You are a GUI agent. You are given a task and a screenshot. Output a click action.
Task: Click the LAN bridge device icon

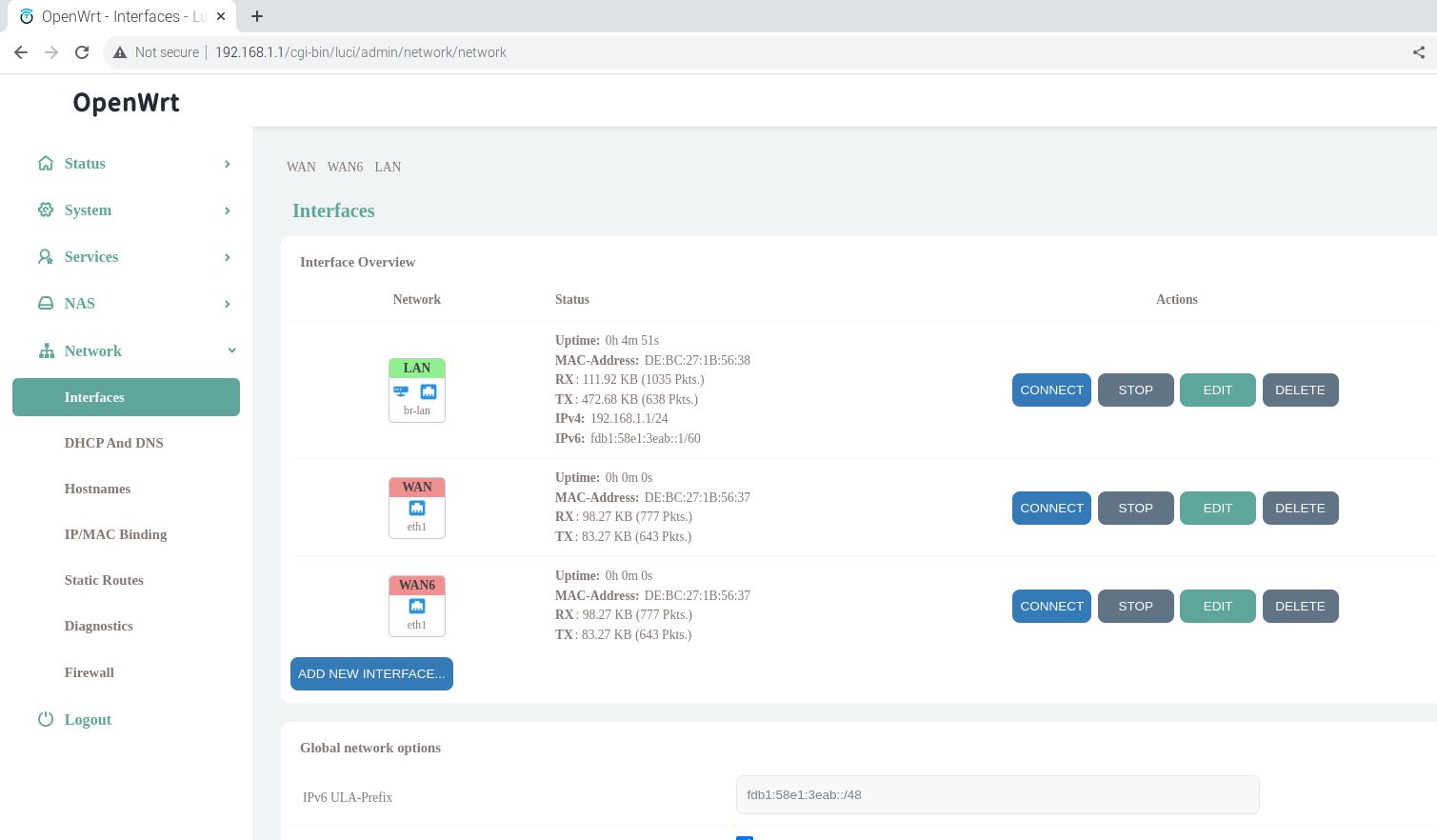[x=401, y=391]
